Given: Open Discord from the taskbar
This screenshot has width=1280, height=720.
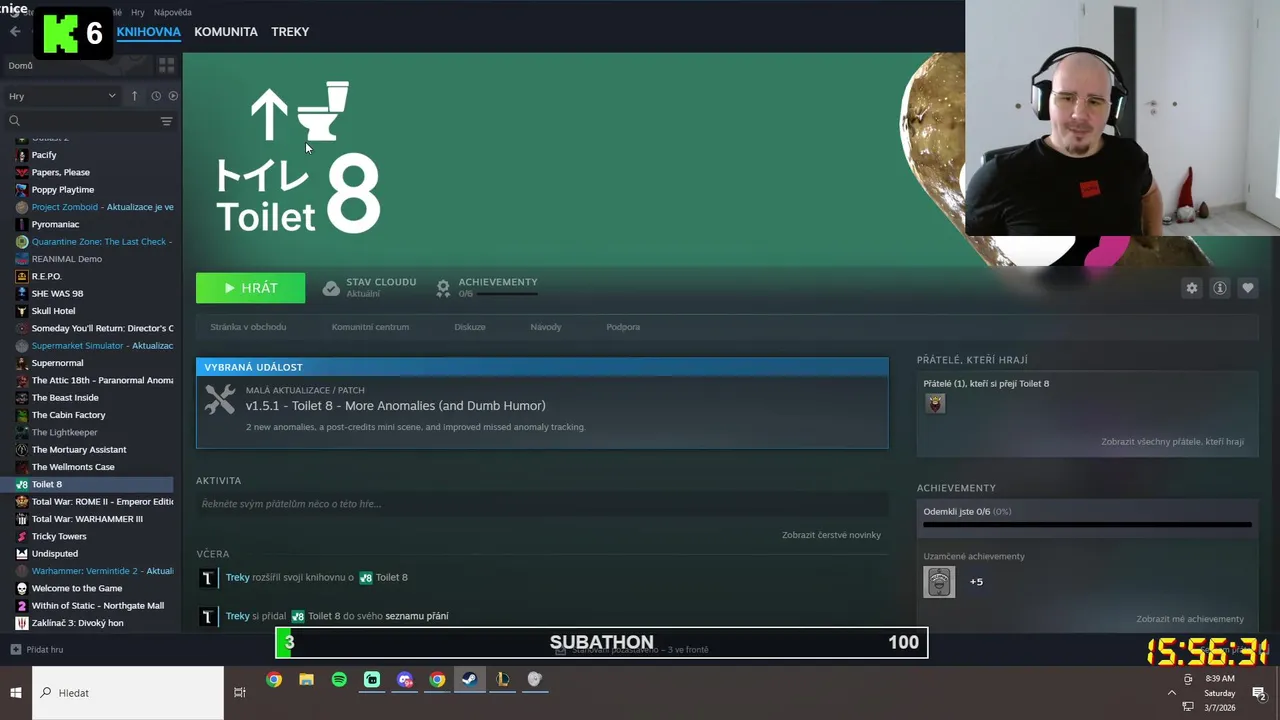Looking at the screenshot, I should (404, 679).
